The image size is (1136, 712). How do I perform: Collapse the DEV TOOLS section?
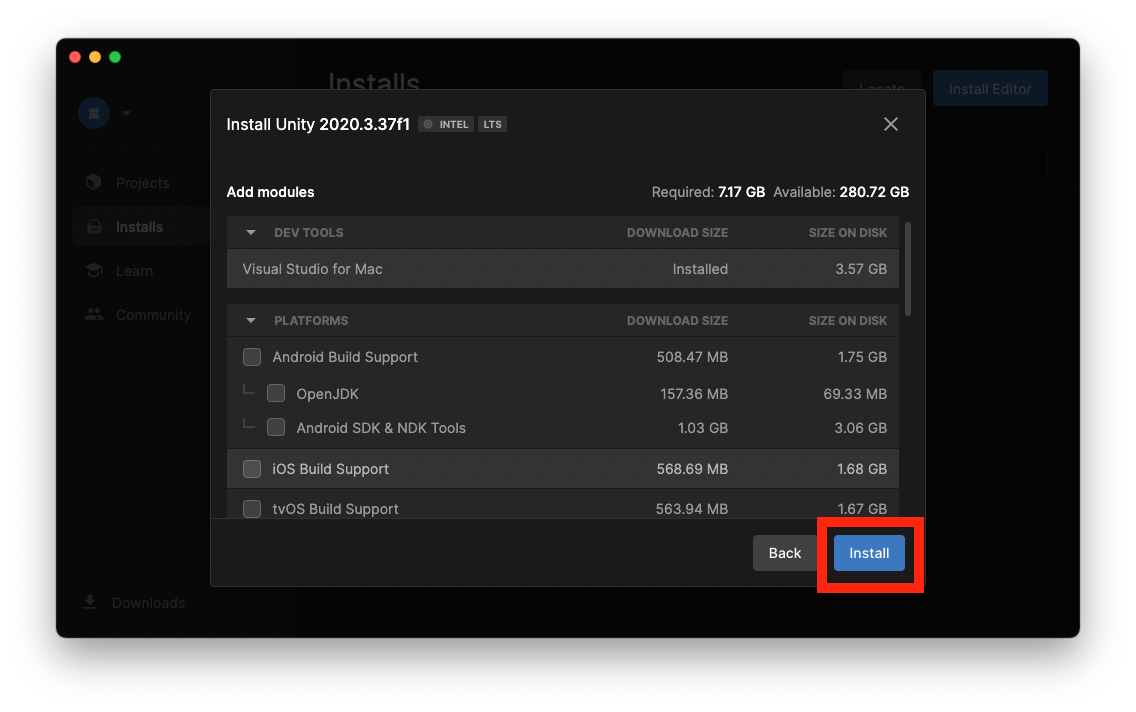251,233
